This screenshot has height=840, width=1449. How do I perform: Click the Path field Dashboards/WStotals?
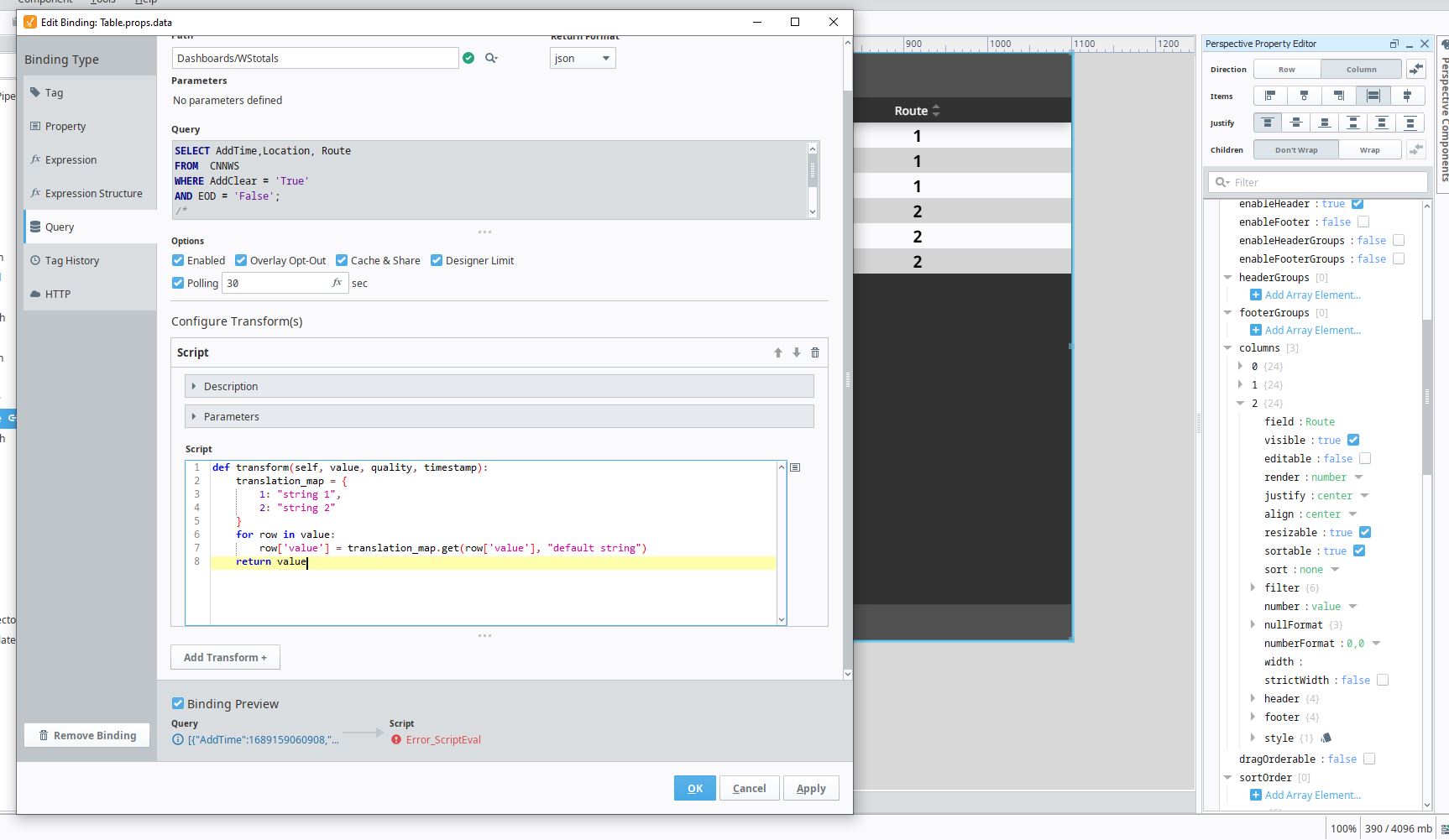click(x=315, y=58)
